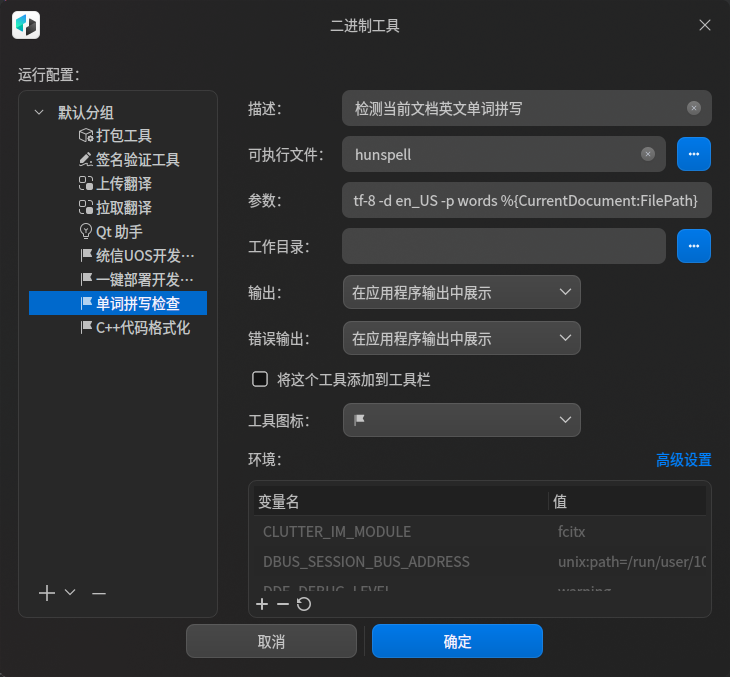
Task: Click into the 参数 arguments field
Action: point(526,200)
